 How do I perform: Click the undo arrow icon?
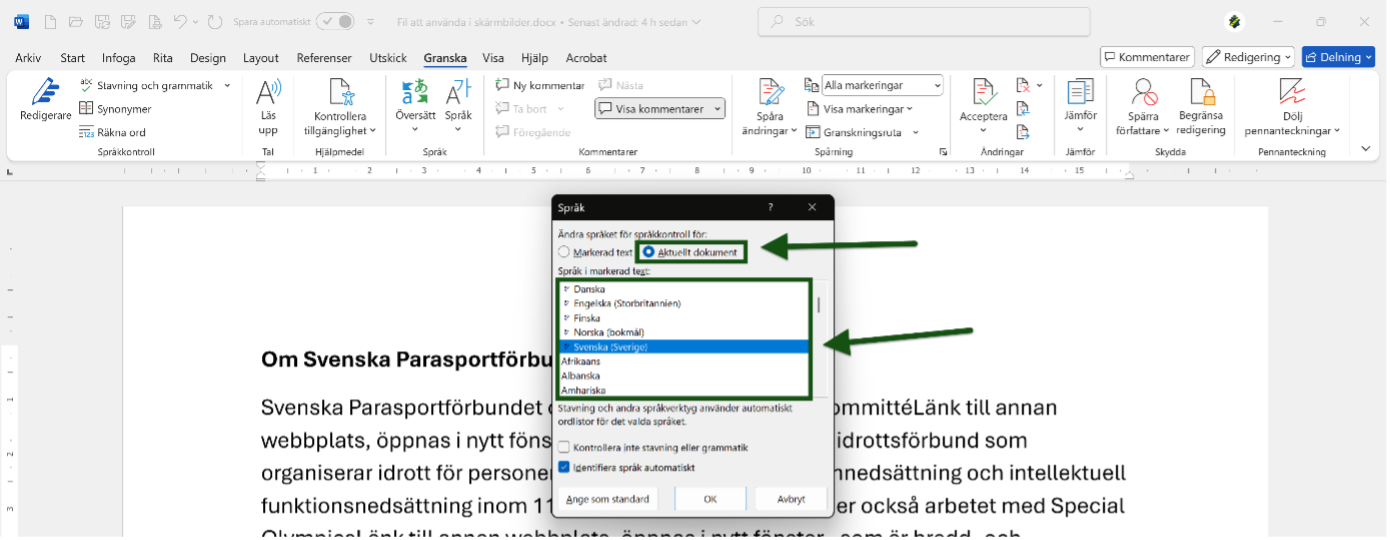pos(180,21)
